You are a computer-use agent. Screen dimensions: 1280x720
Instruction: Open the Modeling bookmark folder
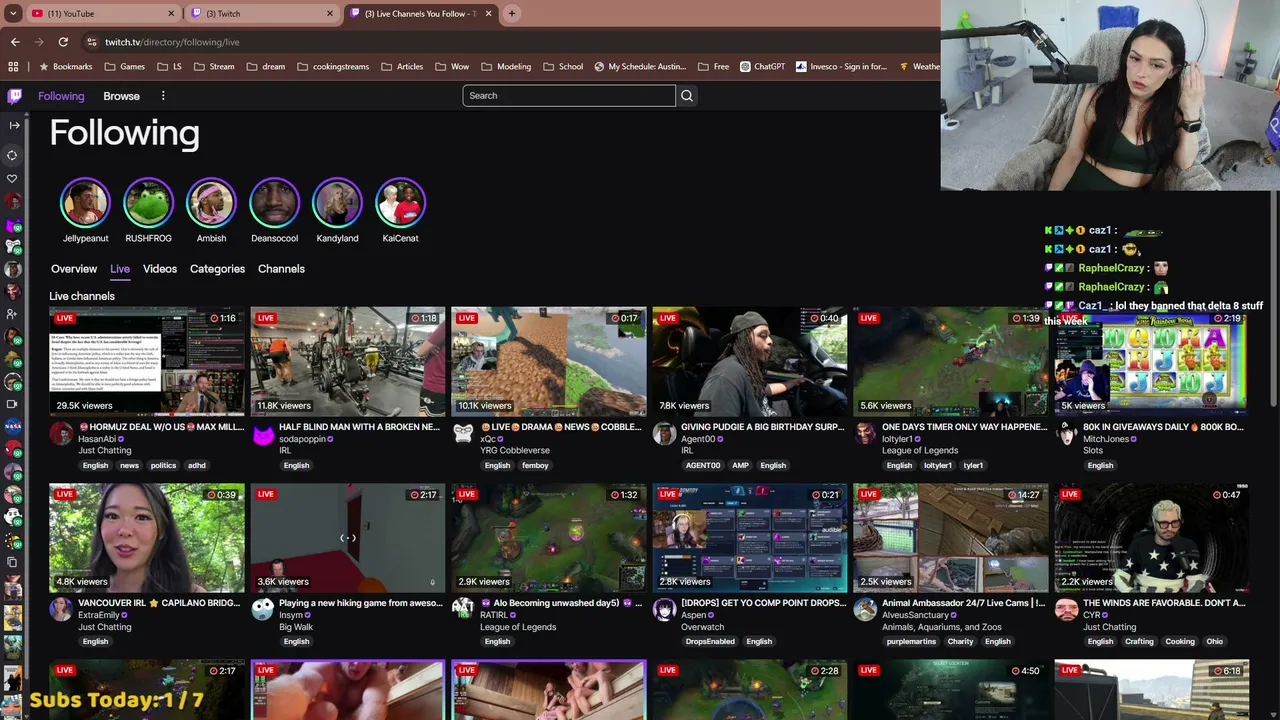point(506,67)
